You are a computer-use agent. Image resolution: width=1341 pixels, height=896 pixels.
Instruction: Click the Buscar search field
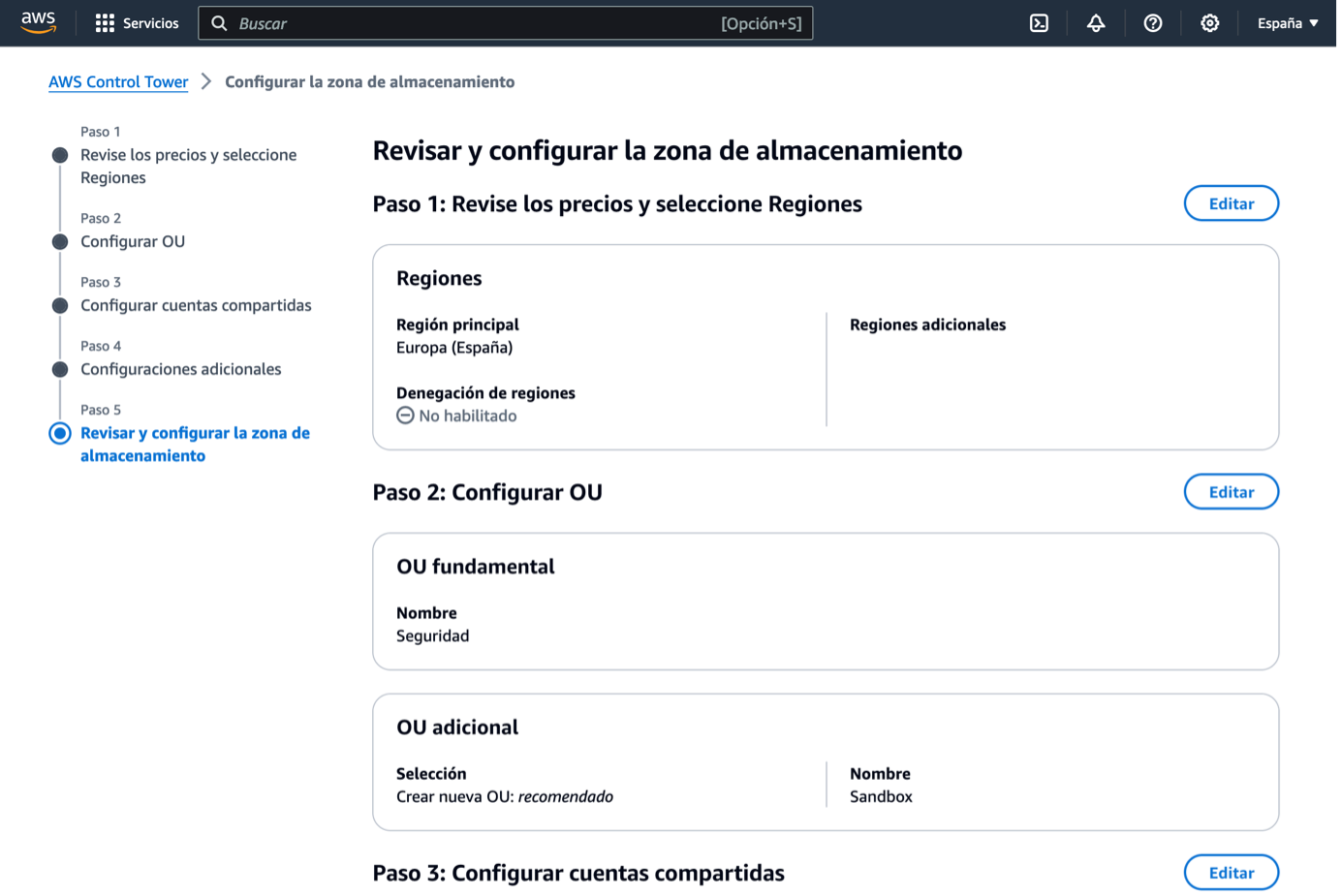tap(506, 22)
